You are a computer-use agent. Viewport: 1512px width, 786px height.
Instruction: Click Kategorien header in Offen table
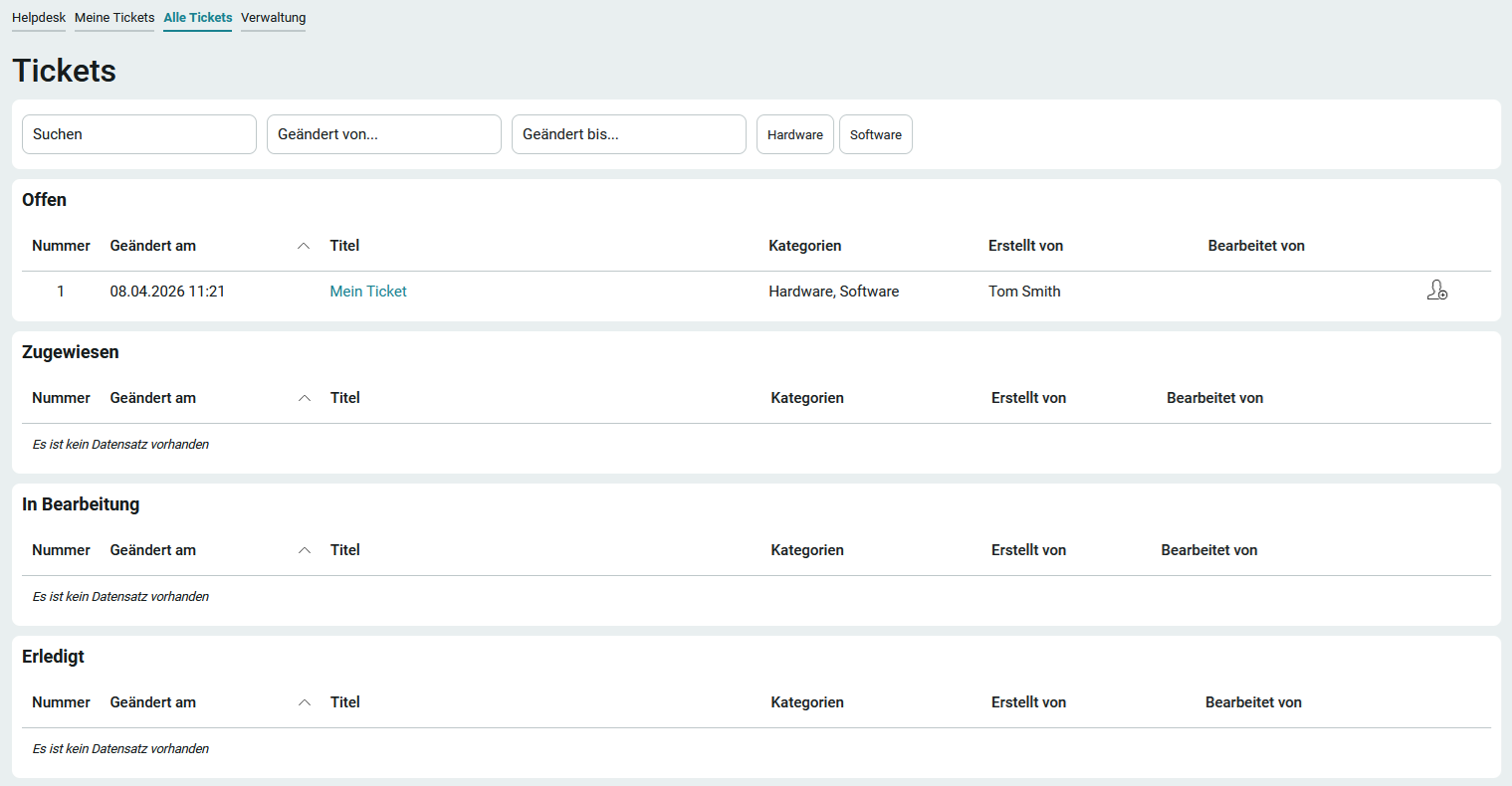click(x=805, y=246)
